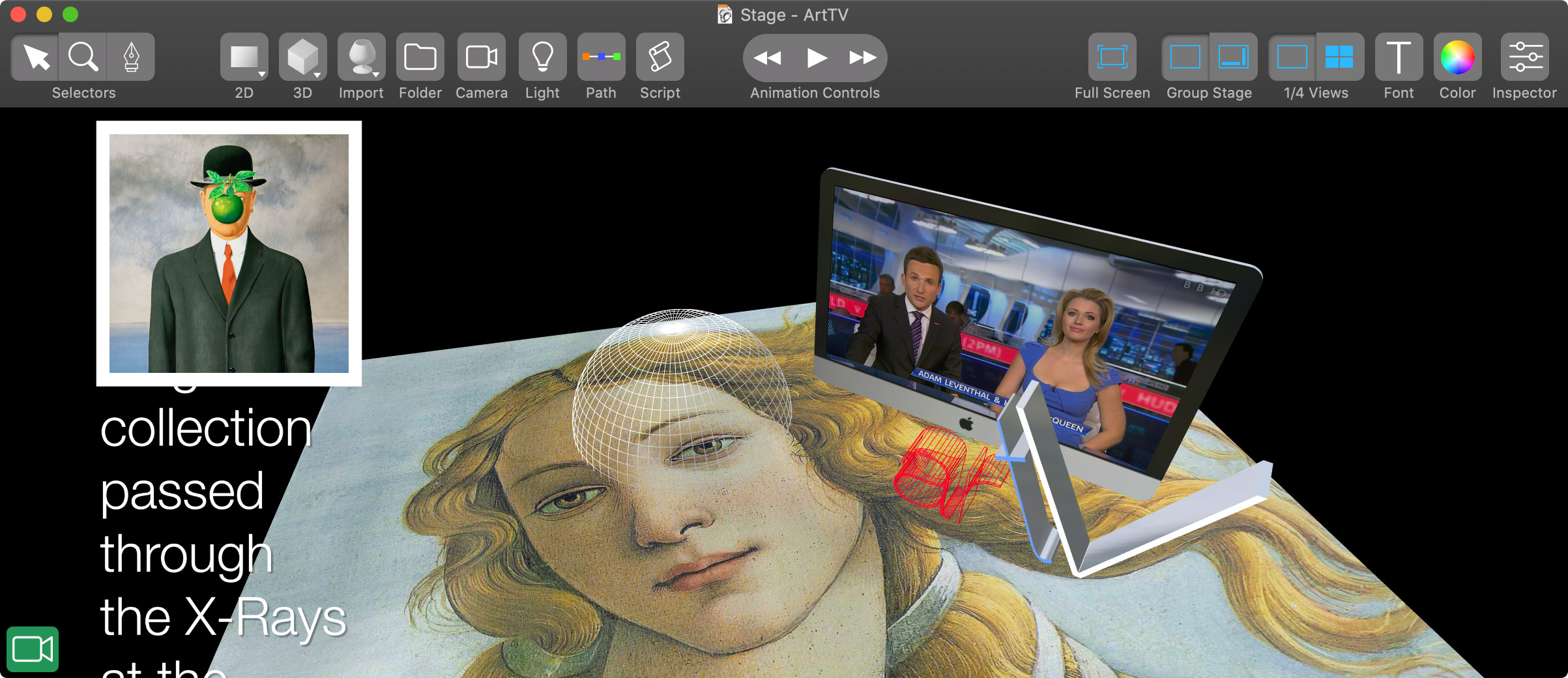Open the 3D objects dropdown
This screenshot has height=678, width=1568.
pos(303,57)
